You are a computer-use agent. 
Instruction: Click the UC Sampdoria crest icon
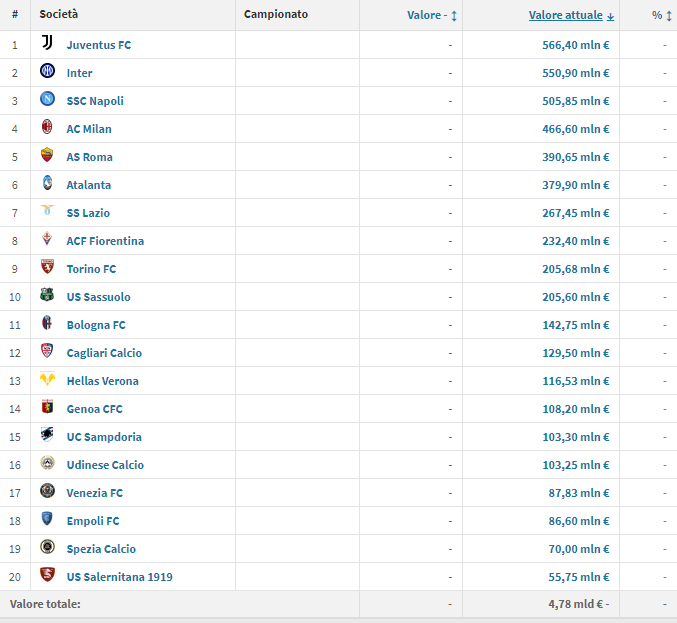click(47, 436)
